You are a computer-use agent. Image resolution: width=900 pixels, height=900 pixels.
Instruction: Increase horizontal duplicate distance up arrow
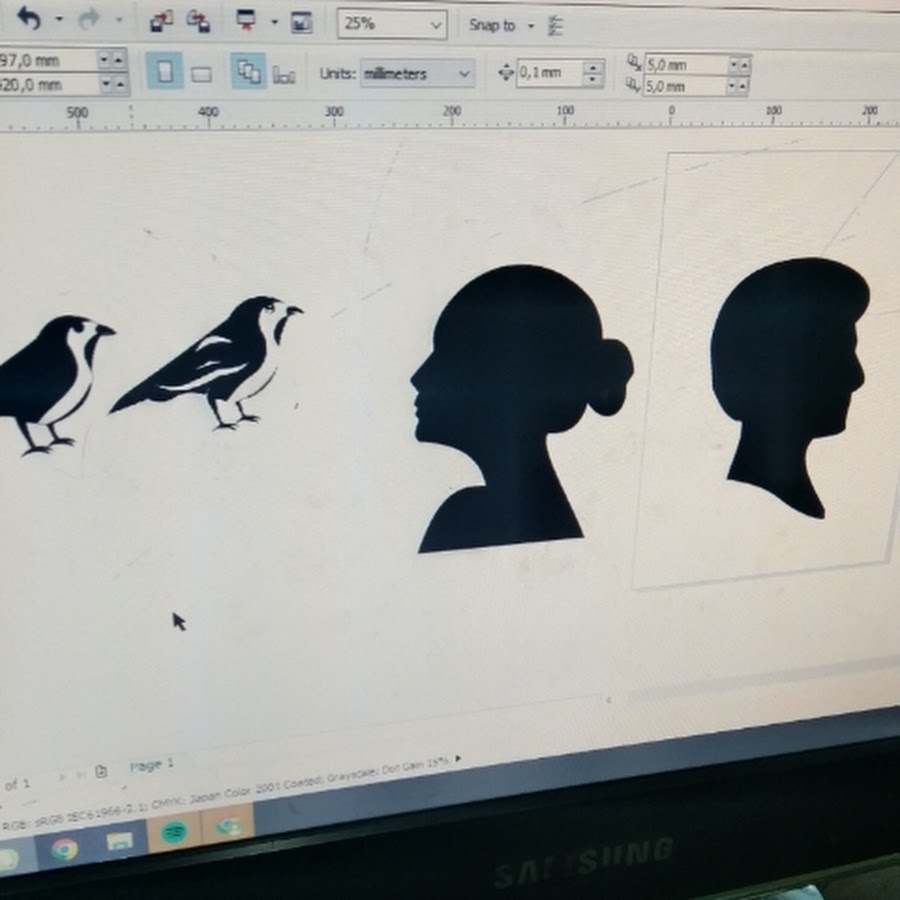point(744,65)
